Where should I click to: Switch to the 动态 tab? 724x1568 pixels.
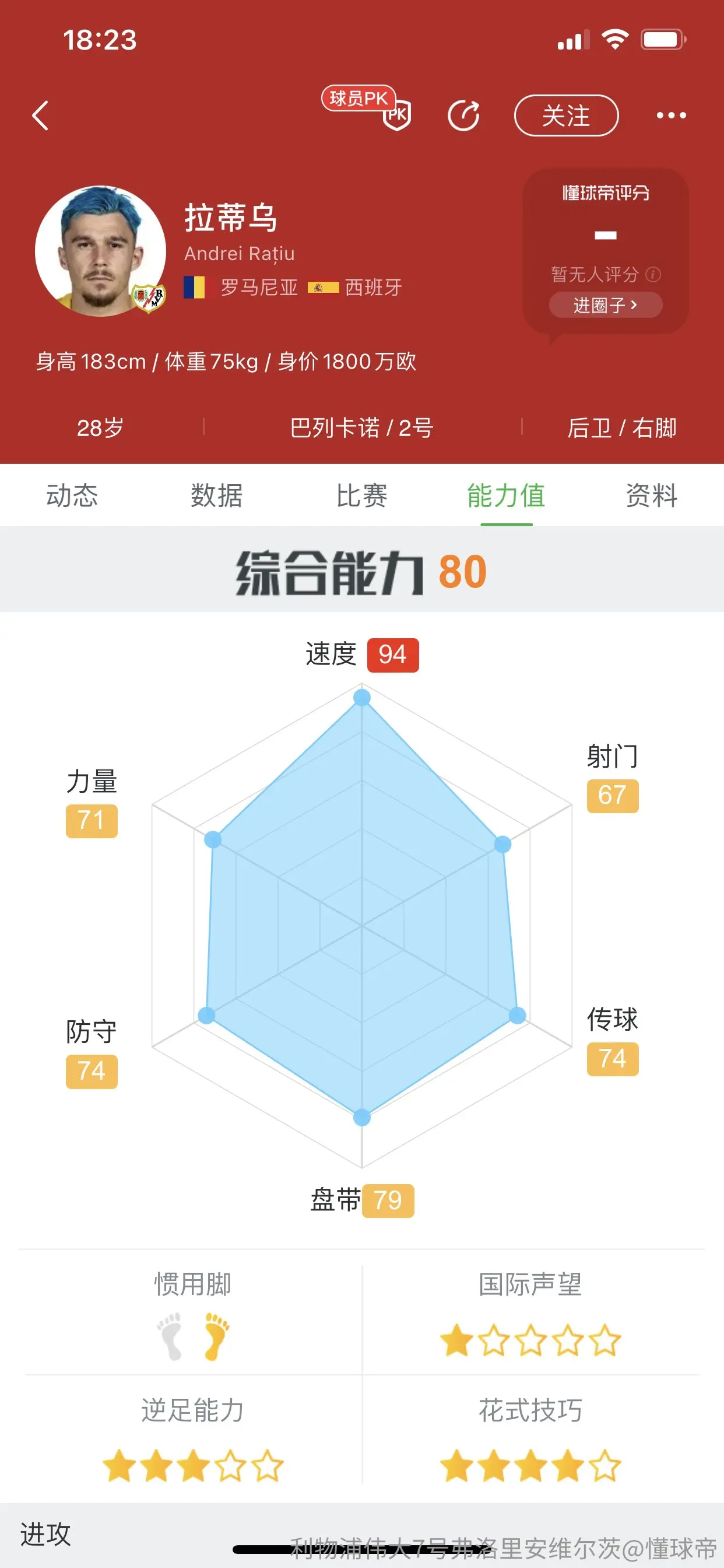click(x=72, y=495)
